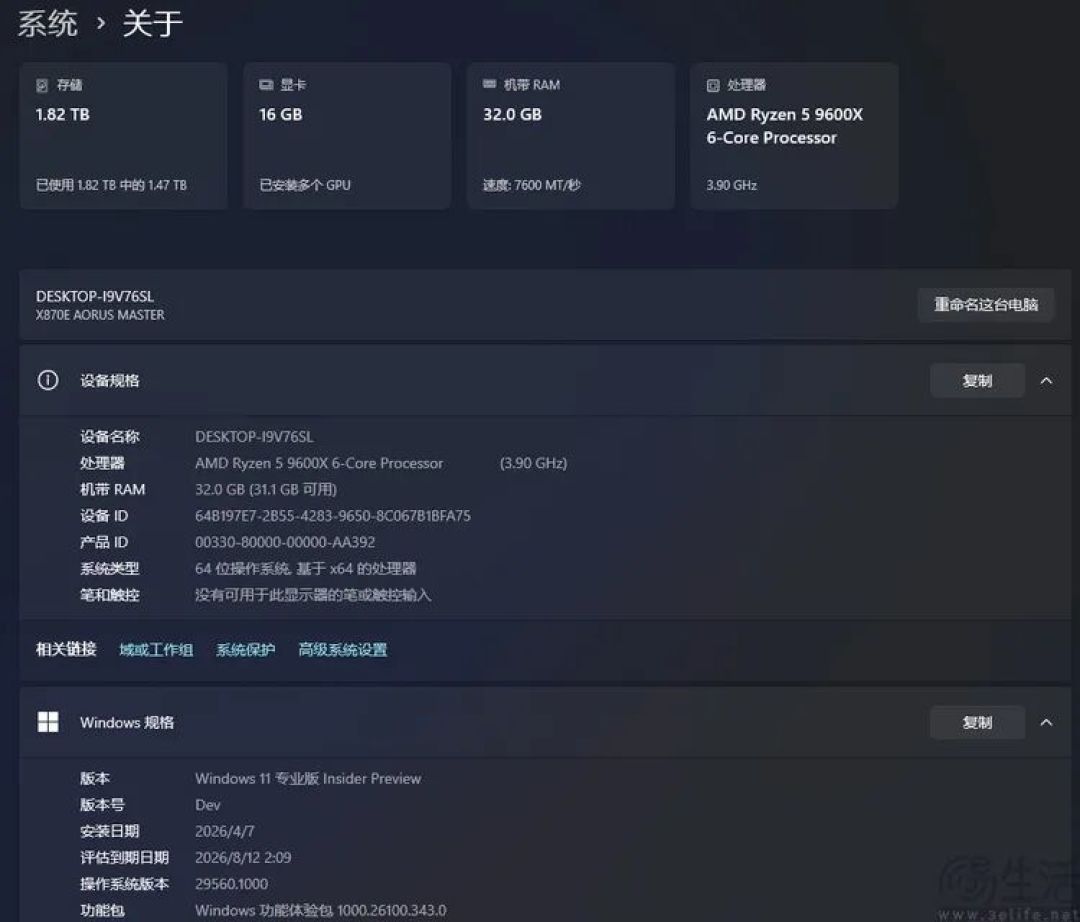Screen dimensions: 1080x922
Task: Select the device ID 64B197E7-2B55-4283-9650-8C067B1BFA75
Action: pos(333,516)
